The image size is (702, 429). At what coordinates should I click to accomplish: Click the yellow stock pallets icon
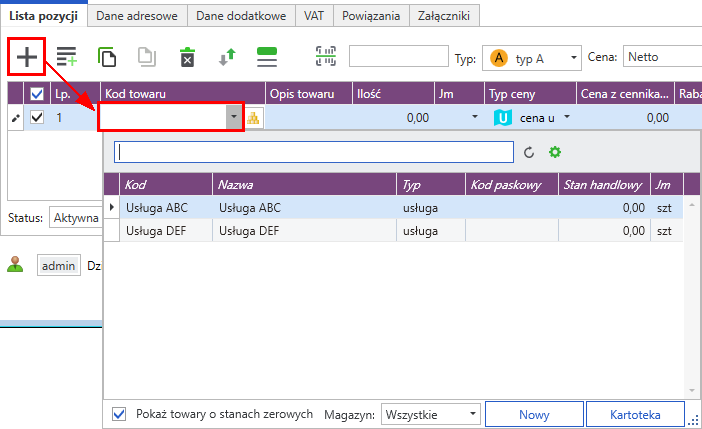(253, 118)
